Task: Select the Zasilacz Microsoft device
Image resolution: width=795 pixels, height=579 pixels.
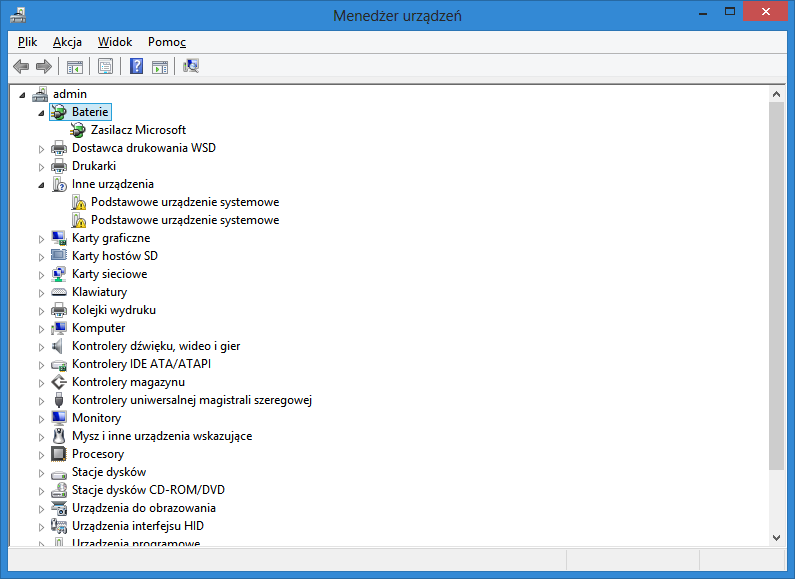Action: coord(138,130)
